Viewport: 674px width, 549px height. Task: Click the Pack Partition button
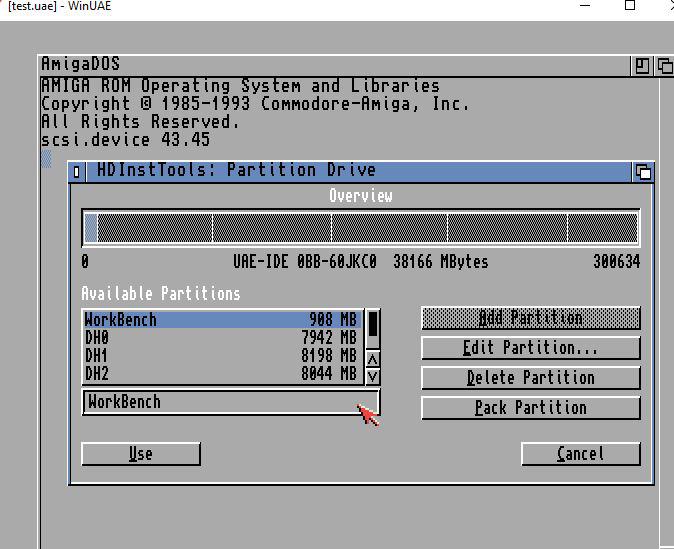pos(531,408)
